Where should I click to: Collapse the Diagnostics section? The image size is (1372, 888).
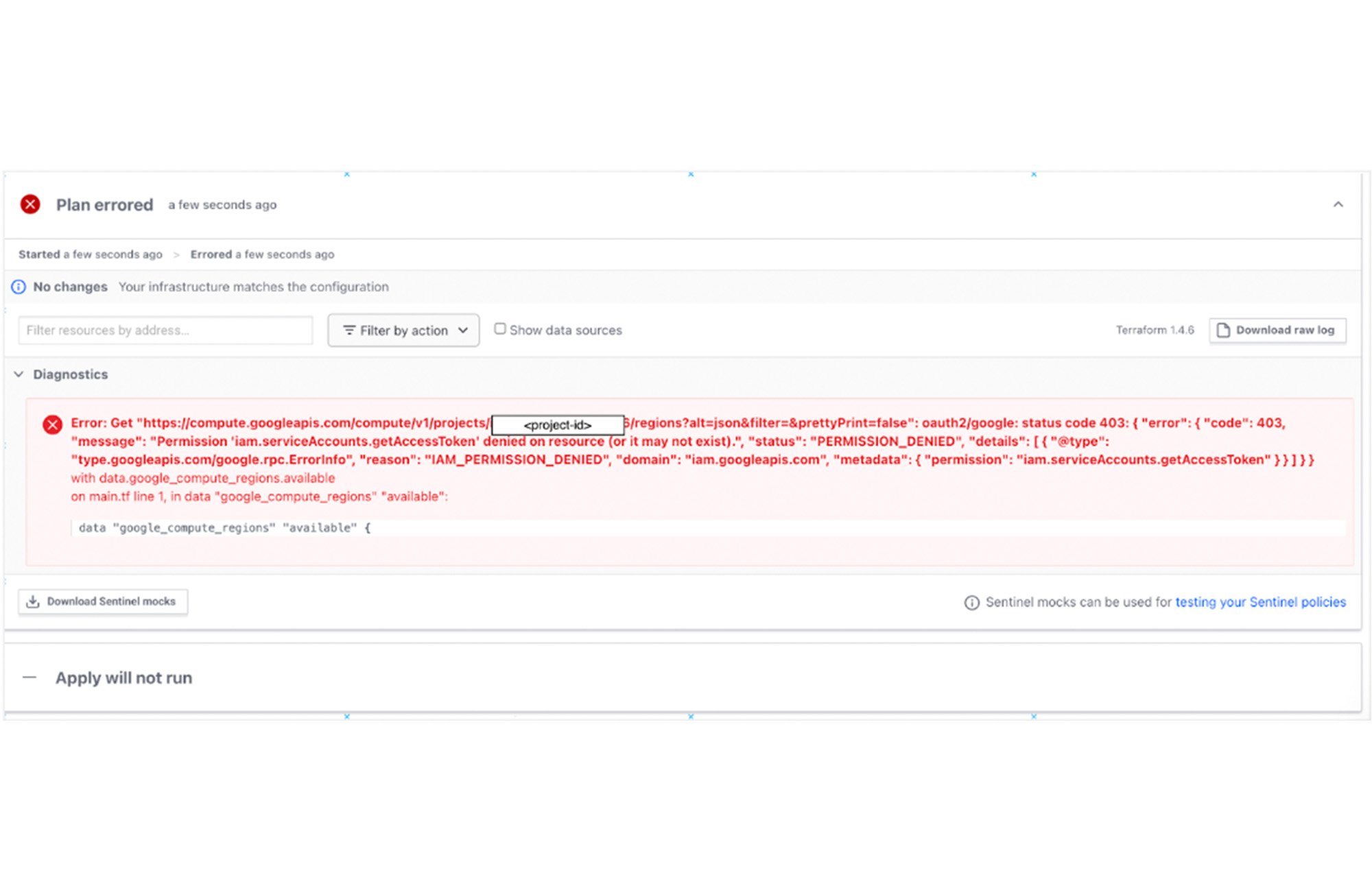tap(19, 374)
